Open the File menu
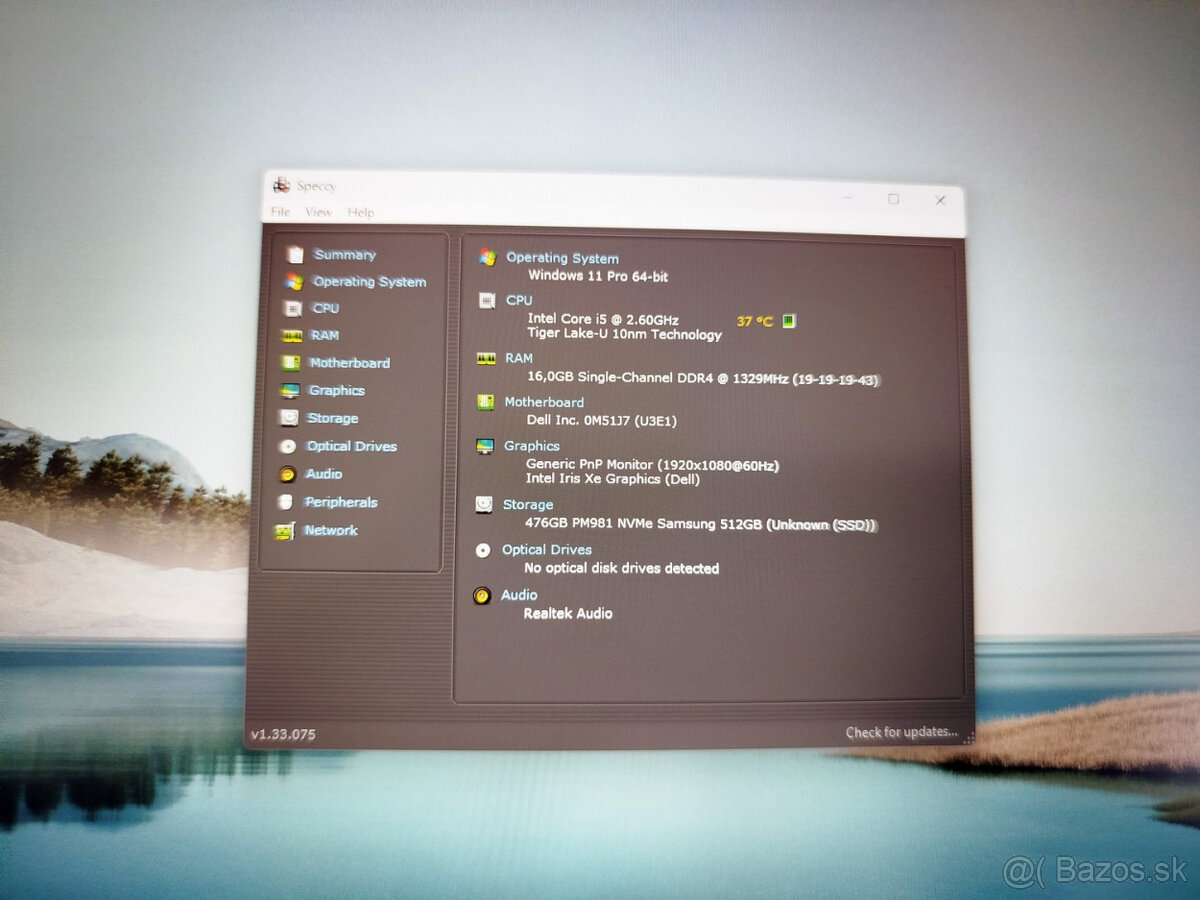Viewport: 1200px width, 900px height. pyautogui.click(x=281, y=212)
